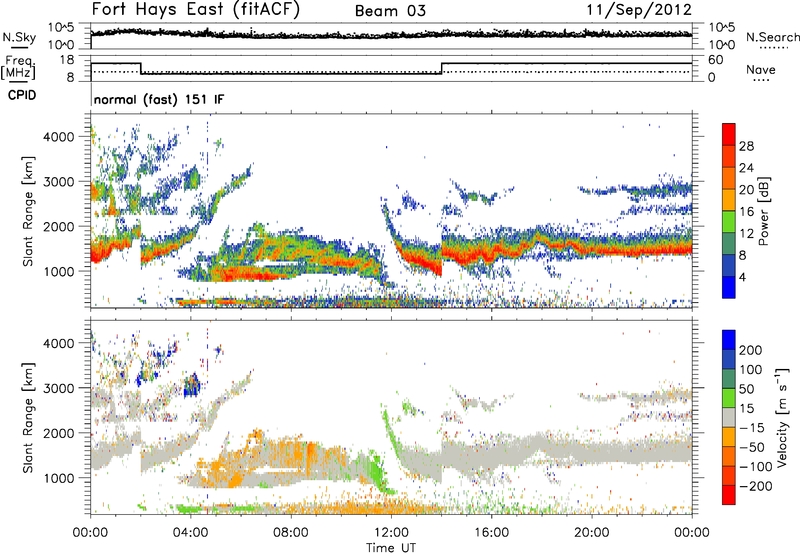
Task: Select the 'CPID' row label
Action: click(x=22, y=95)
